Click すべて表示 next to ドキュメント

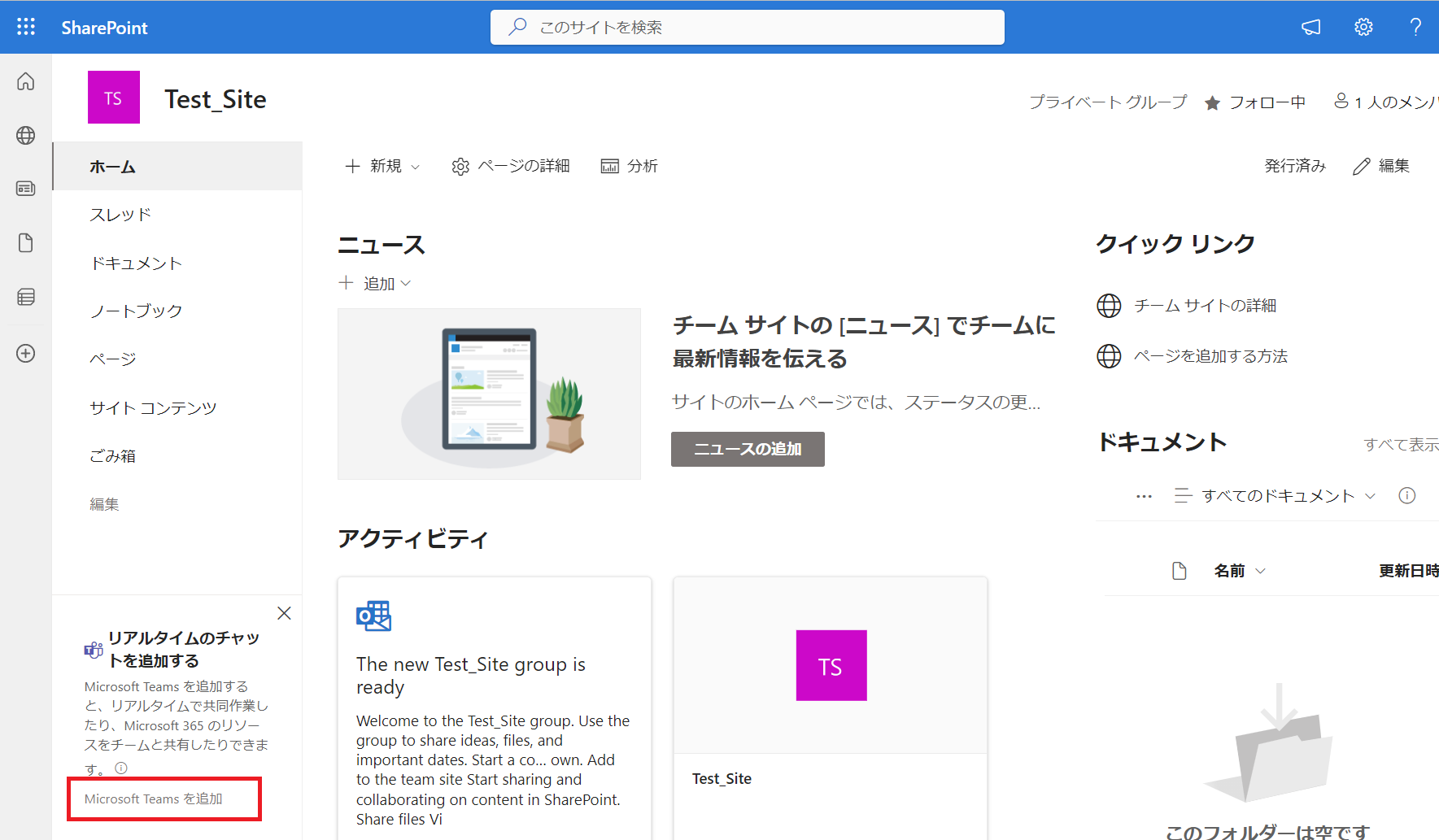1401,445
